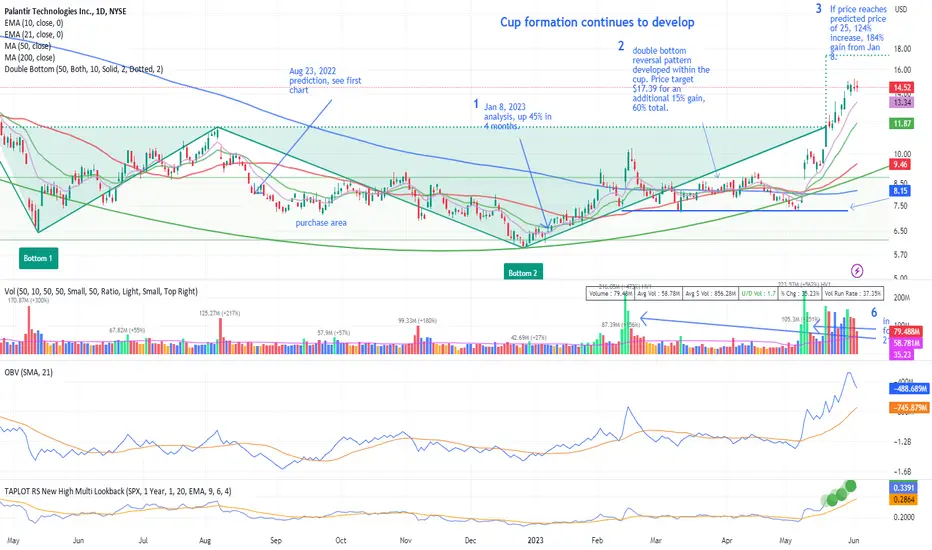Click the purple 13.34 price label

point(902,103)
